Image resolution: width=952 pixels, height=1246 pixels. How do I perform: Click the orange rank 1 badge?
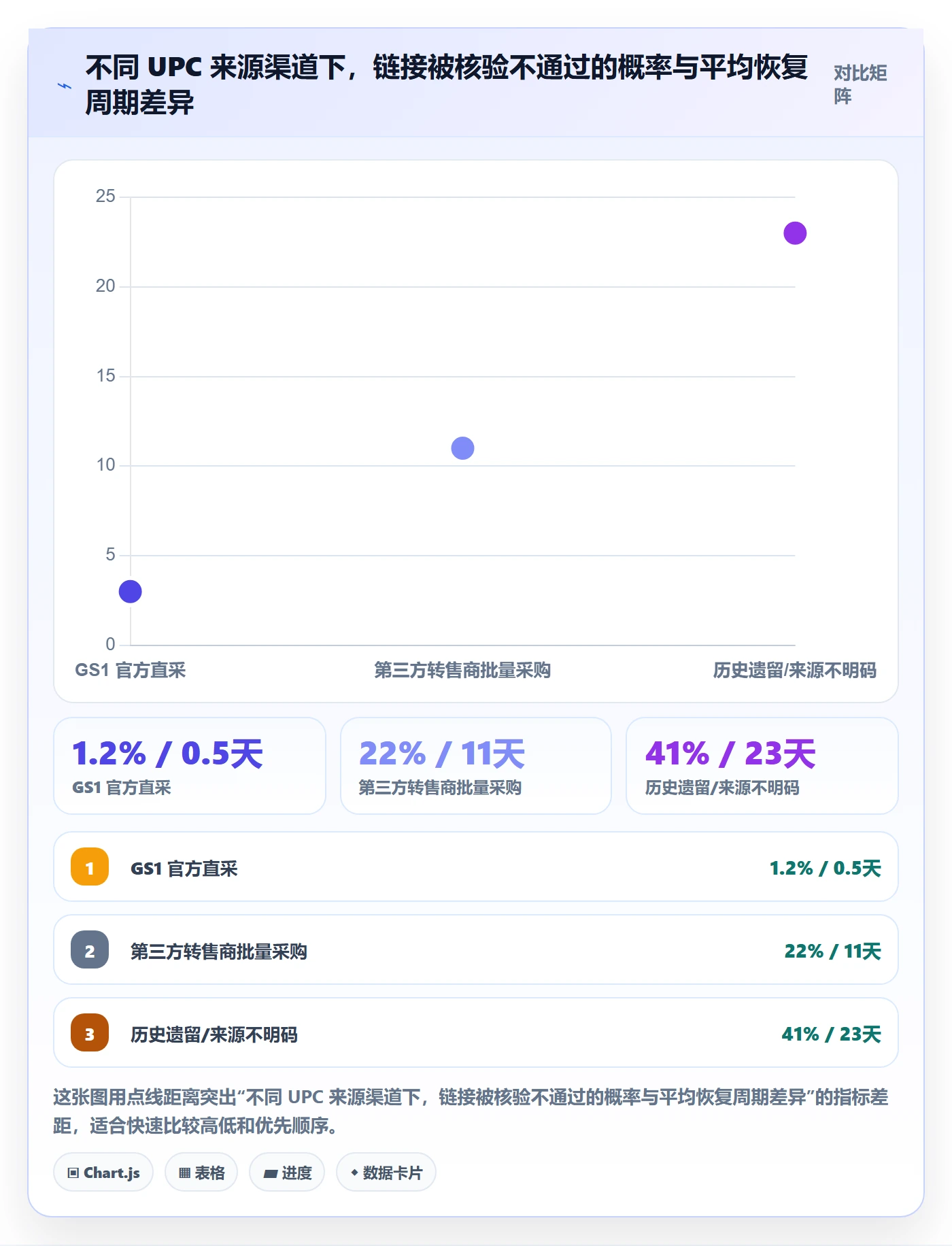tap(90, 866)
